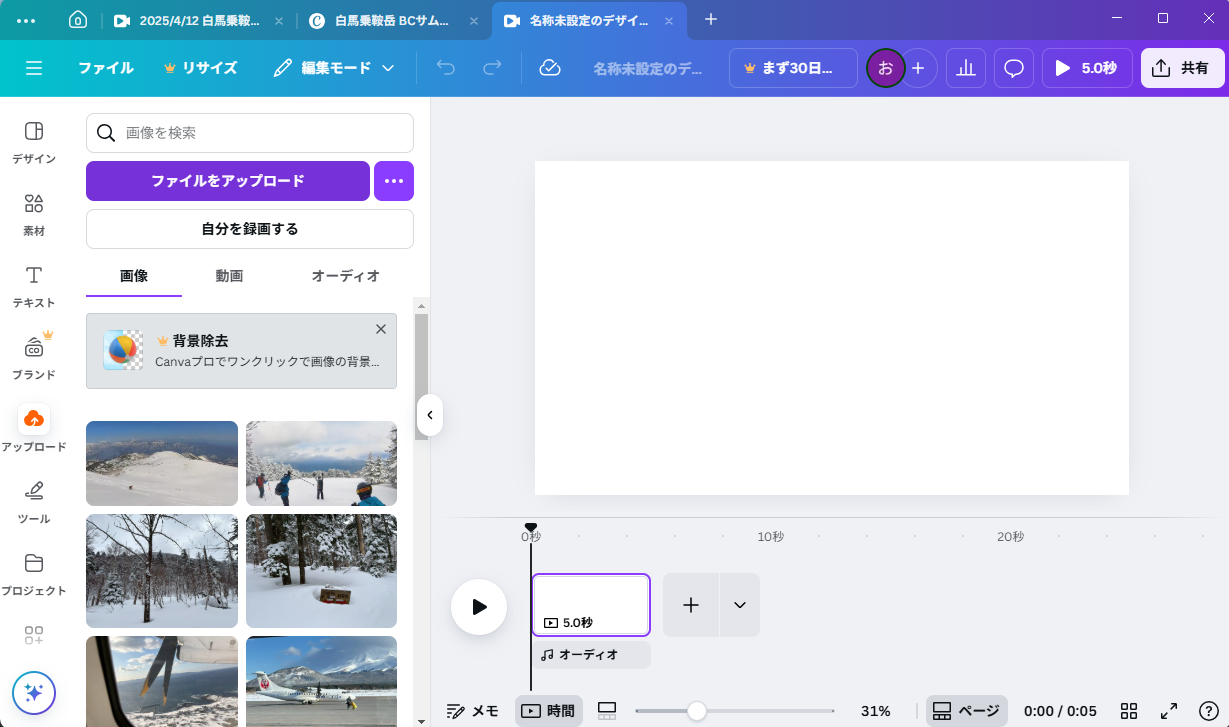The height and width of the screenshot is (727, 1229).
Task: Click the ファイルをアップロード button
Action: [x=228, y=181]
